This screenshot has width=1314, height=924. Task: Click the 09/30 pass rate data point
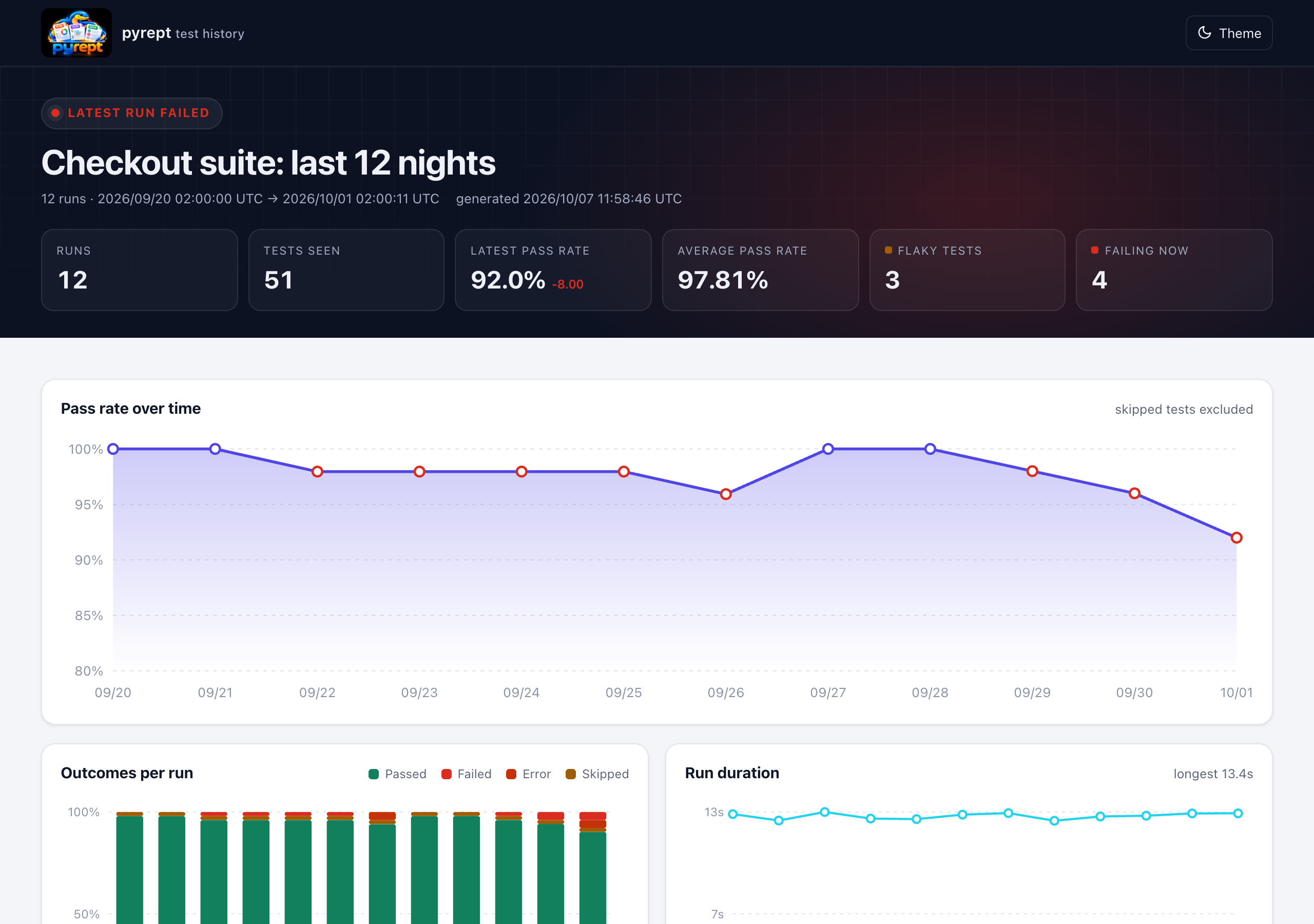tap(1134, 493)
